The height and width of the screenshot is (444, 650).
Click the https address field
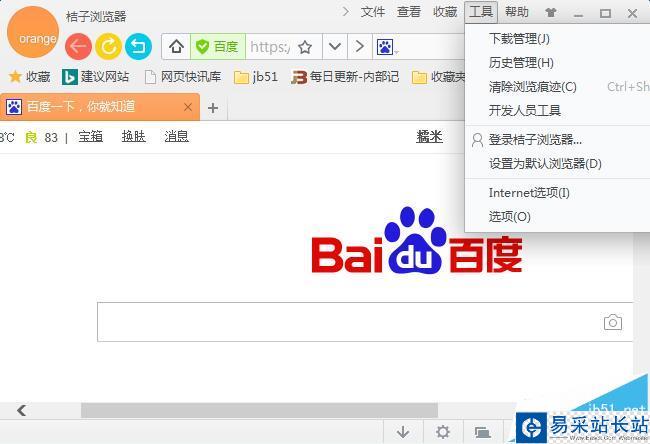(270, 47)
